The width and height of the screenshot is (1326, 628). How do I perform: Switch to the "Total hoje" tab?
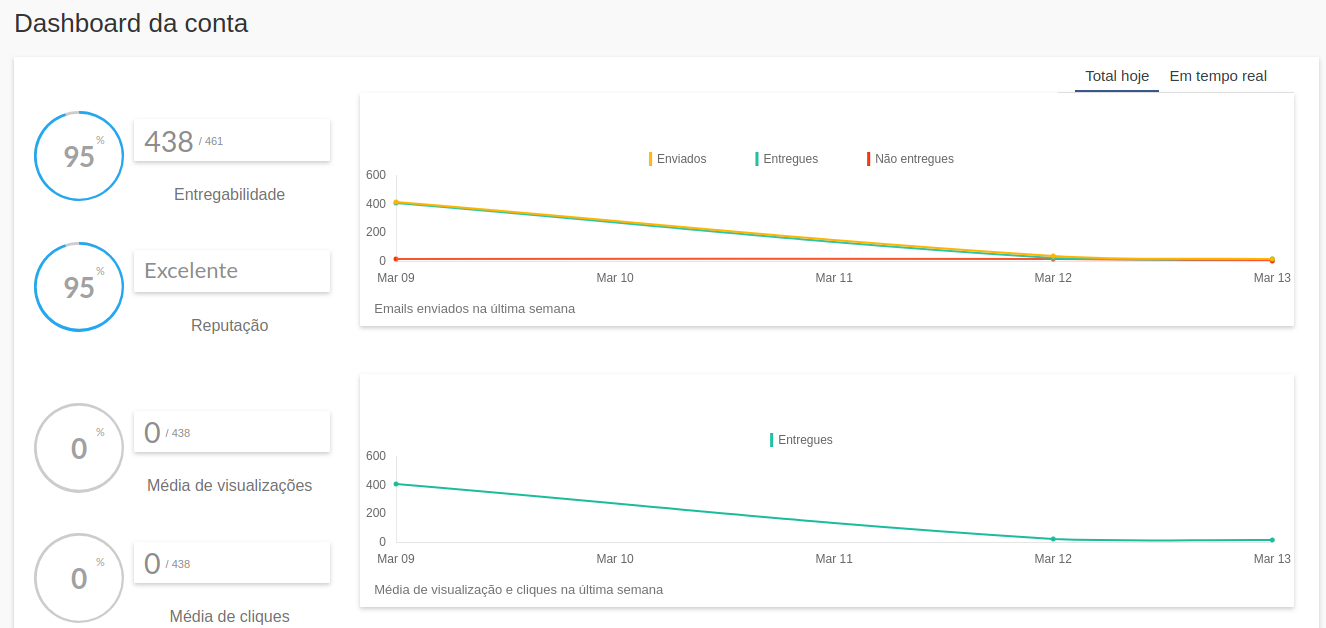pos(1117,76)
